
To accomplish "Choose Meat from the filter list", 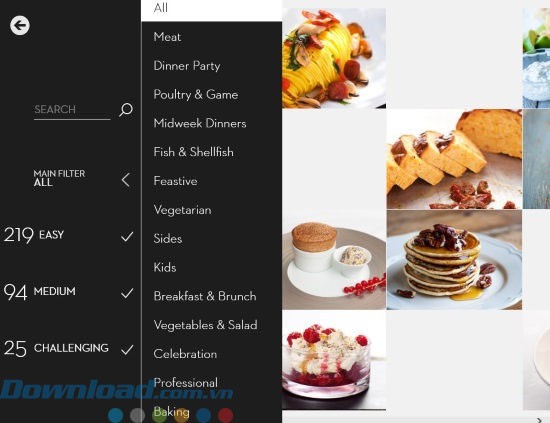I will coord(167,37).
